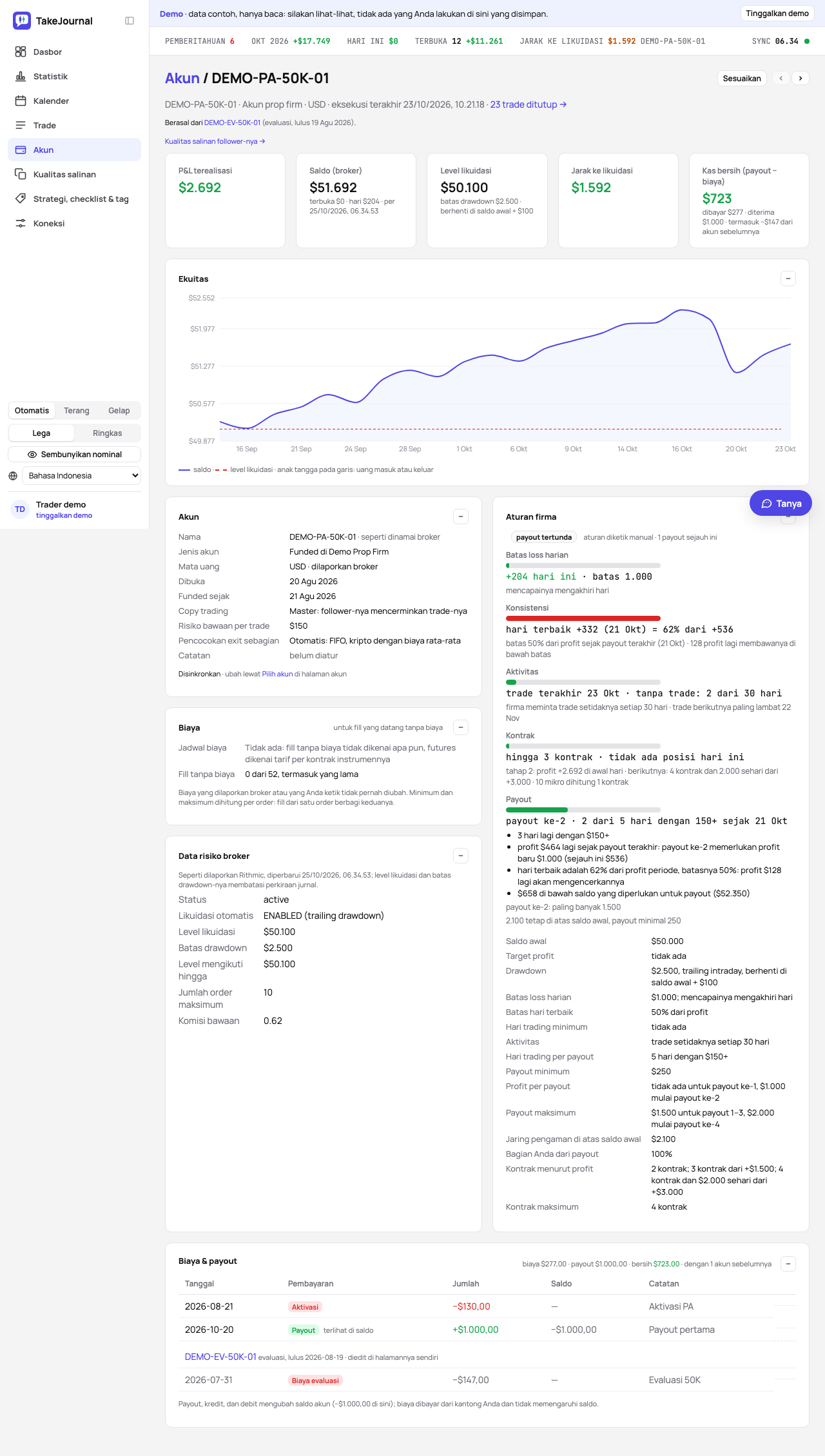Click the Statistik bar chart icon
This screenshot has width=825, height=1456.
21,76
